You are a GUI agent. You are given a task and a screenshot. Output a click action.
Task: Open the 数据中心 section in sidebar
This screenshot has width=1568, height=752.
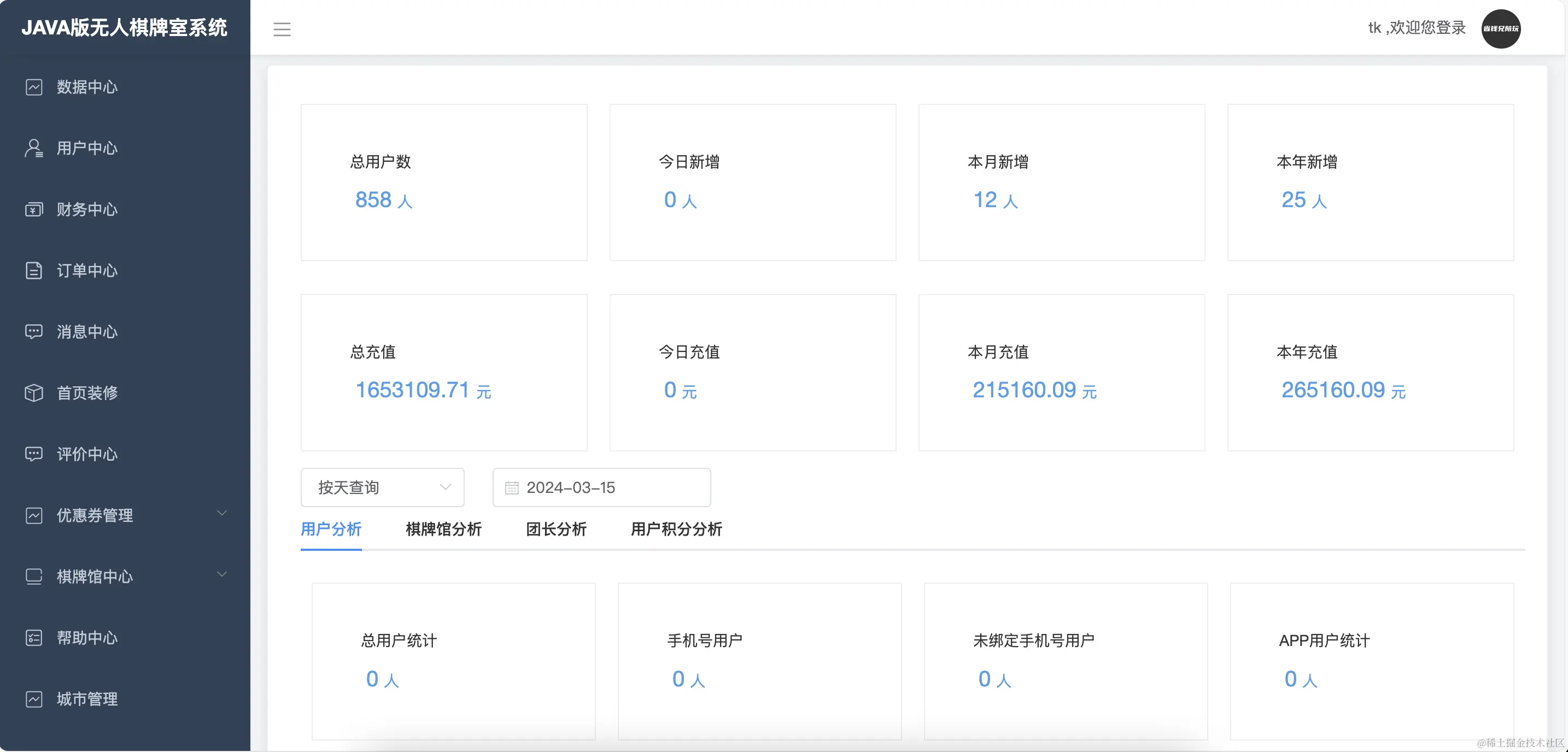tap(85, 87)
